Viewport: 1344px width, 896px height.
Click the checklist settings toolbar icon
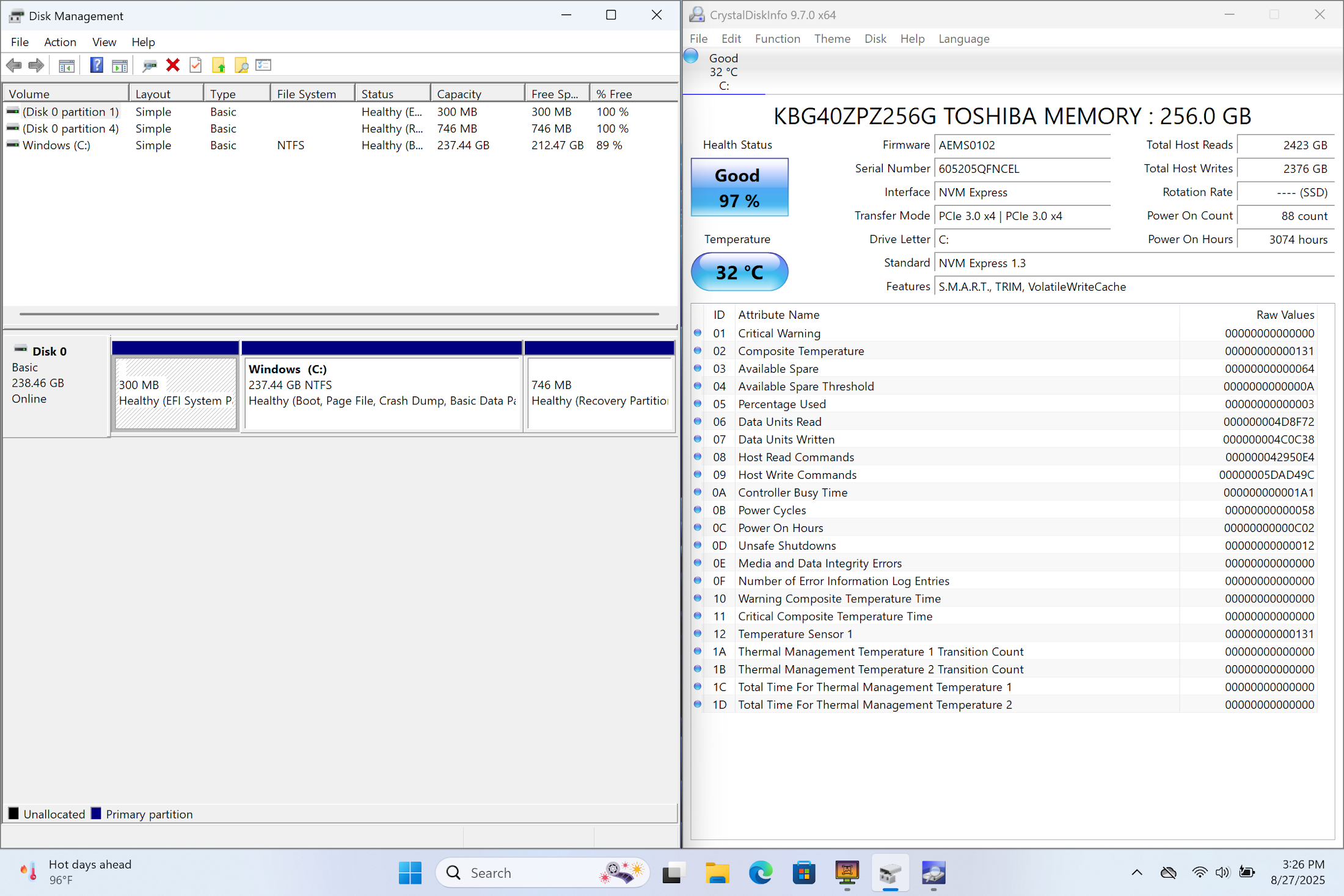click(263, 65)
